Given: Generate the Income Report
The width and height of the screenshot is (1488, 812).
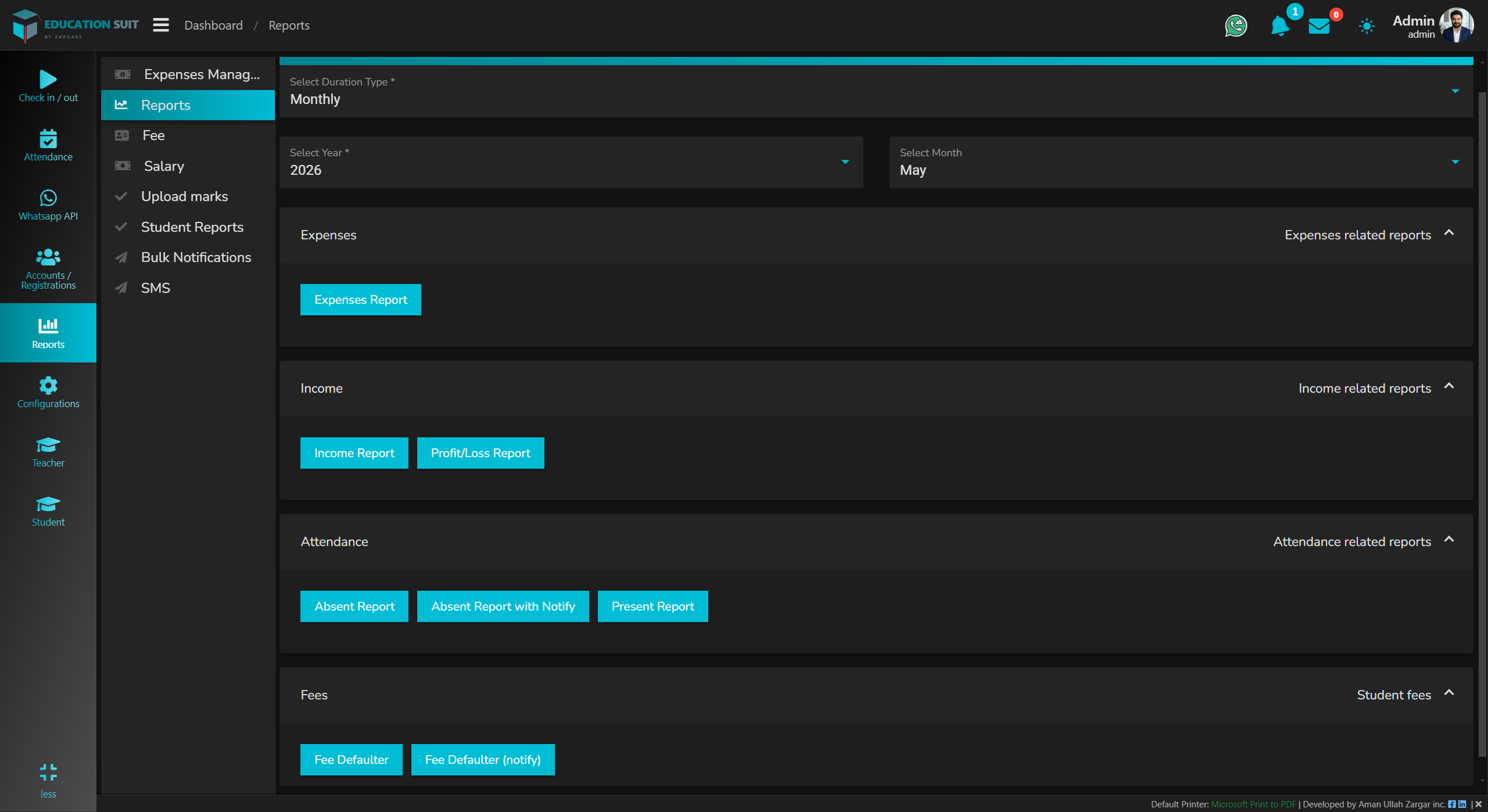Looking at the screenshot, I should [x=354, y=453].
